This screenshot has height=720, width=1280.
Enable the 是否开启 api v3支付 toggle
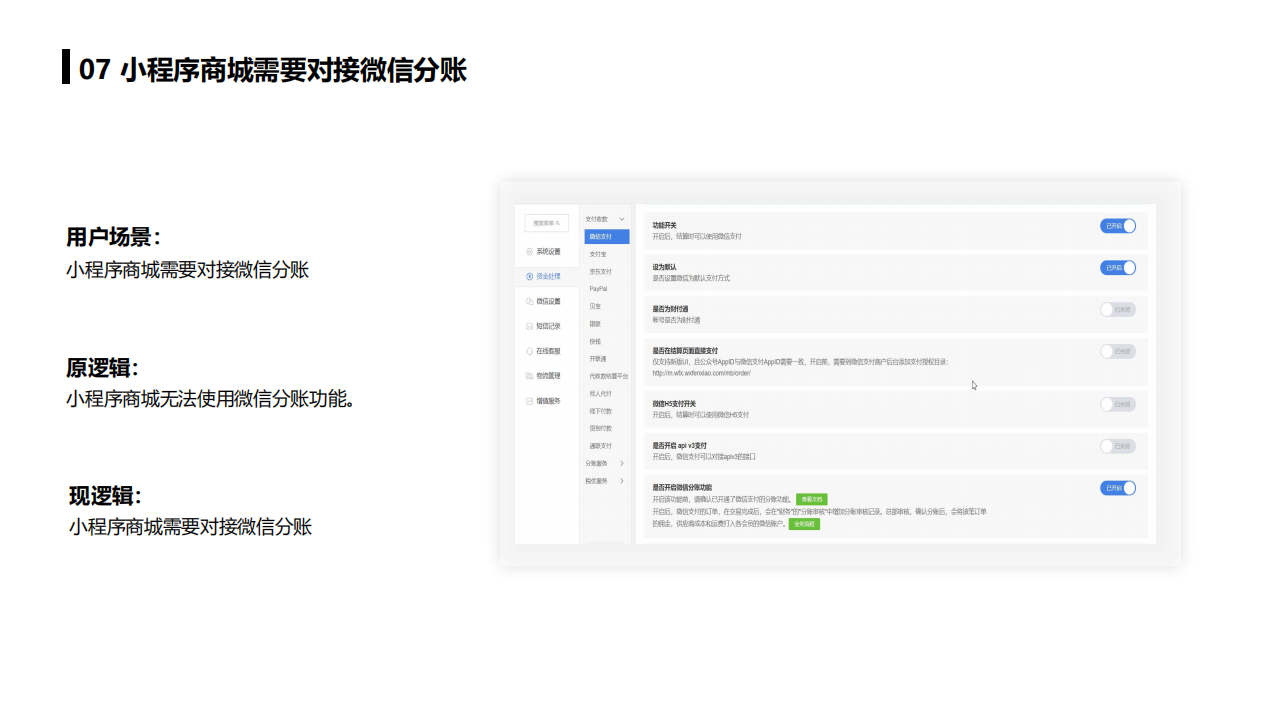pos(1118,446)
